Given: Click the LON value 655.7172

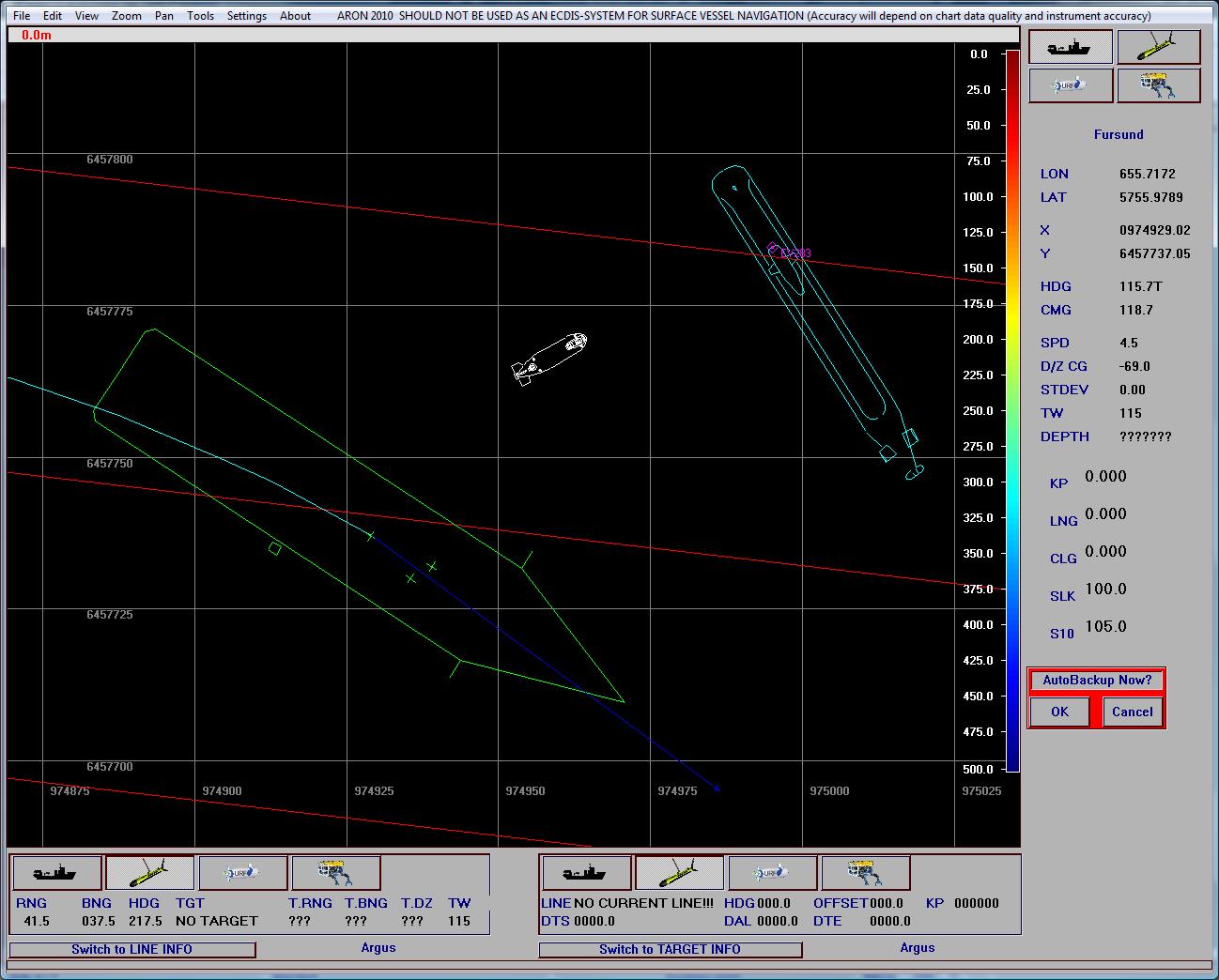Looking at the screenshot, I should [1148, 174].
